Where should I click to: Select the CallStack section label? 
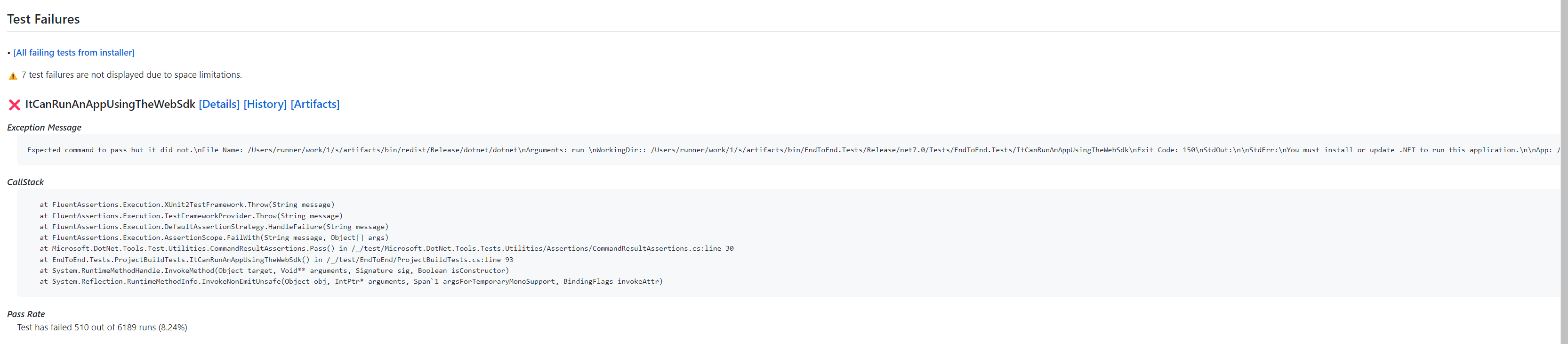click(24, 181)
